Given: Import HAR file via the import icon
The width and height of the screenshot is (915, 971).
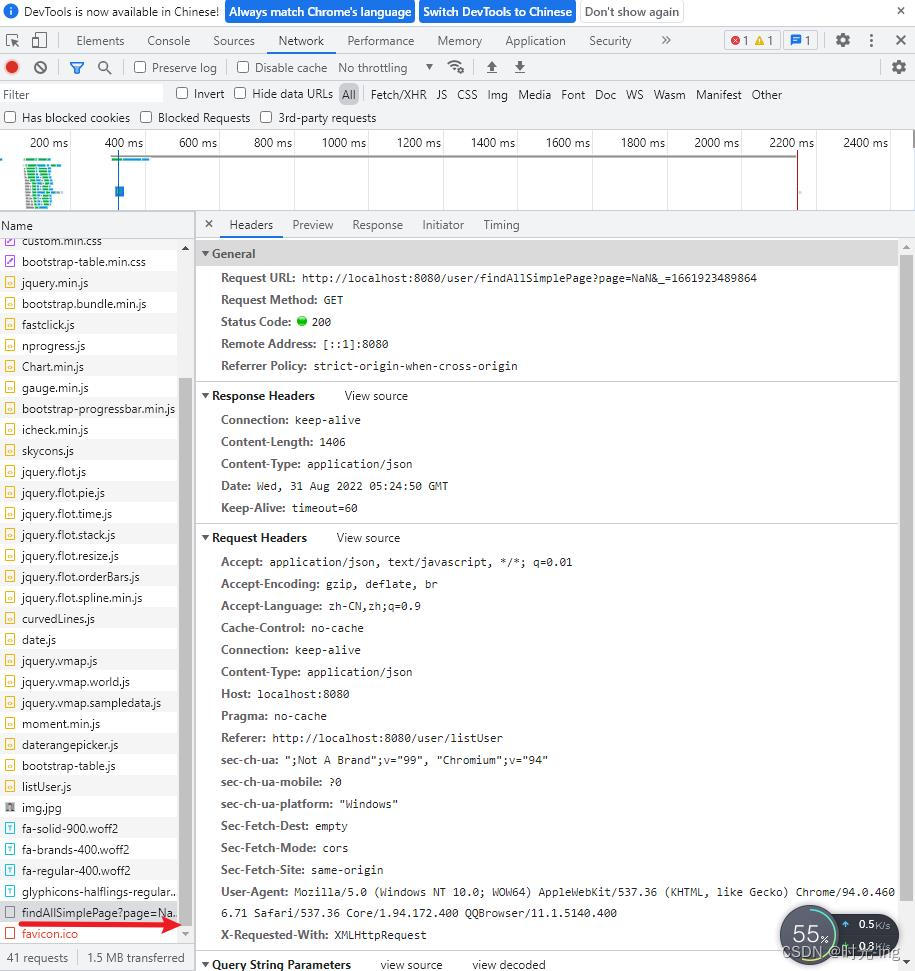Looking at the screenshot, I should coord(490,67).
